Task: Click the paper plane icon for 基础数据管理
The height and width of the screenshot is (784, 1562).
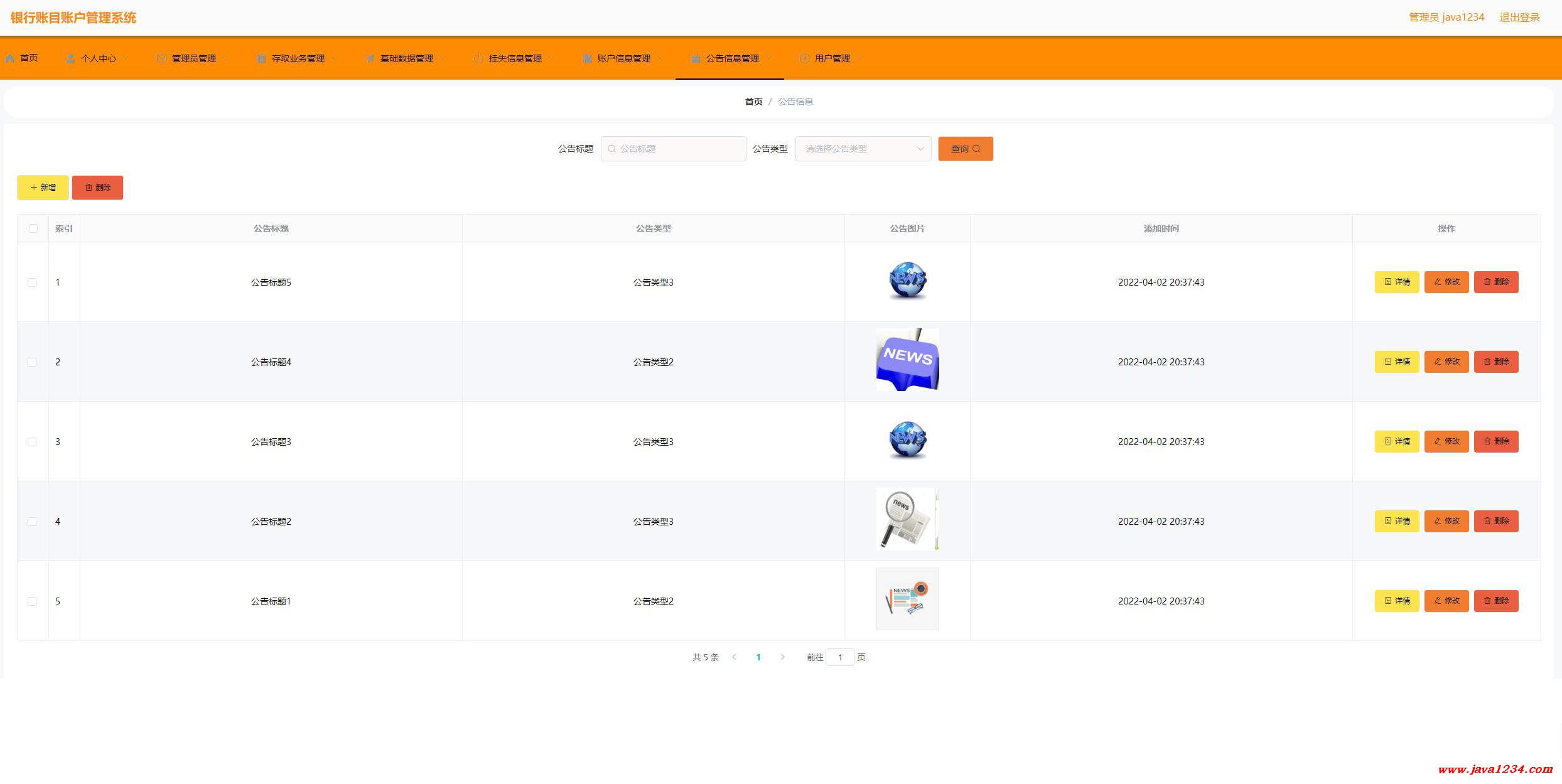Action: tap(370, 58)
